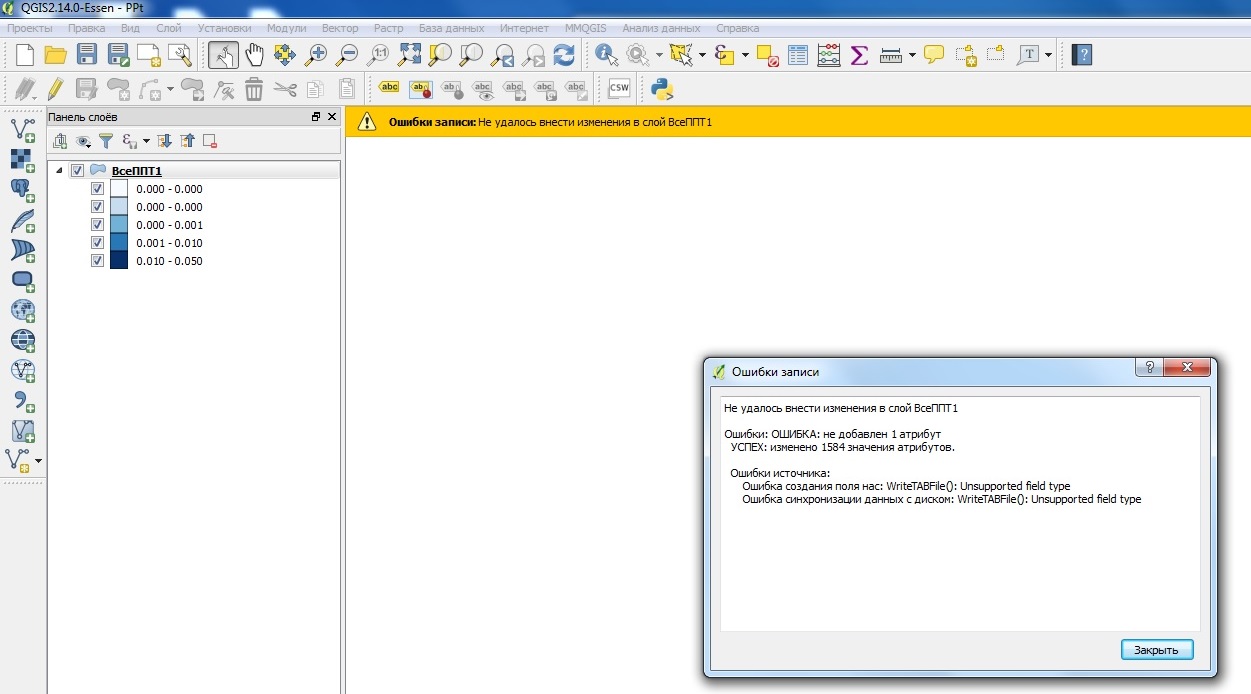Screen dimensions: 1251x694
Task: Collapse the ВсеППТ1 layer tree arrow
Action: click(x=59, y=171)
